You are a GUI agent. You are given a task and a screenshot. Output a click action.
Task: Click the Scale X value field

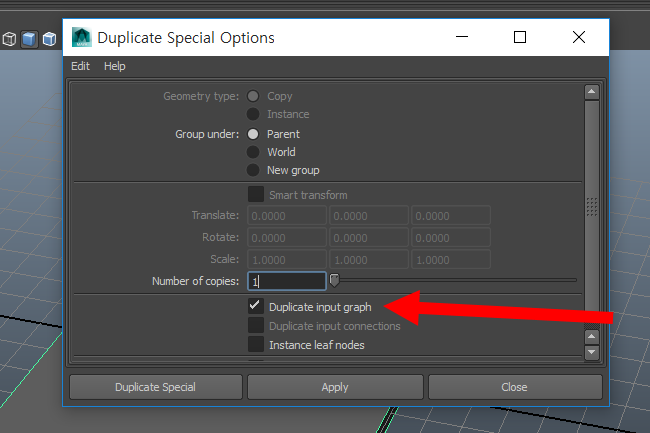click(x=286, y=259)
